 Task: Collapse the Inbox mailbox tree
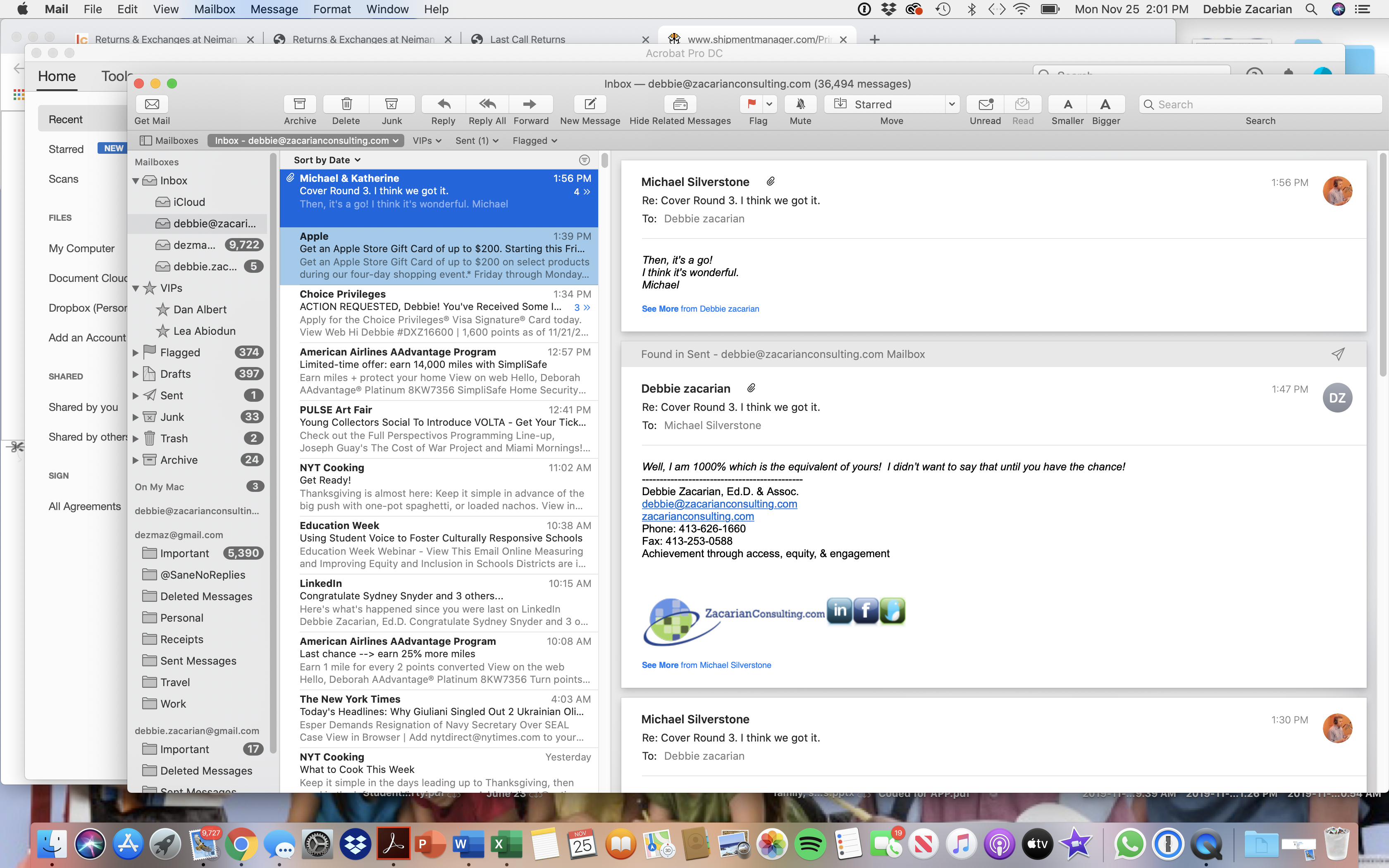click(x=136, y=181)
